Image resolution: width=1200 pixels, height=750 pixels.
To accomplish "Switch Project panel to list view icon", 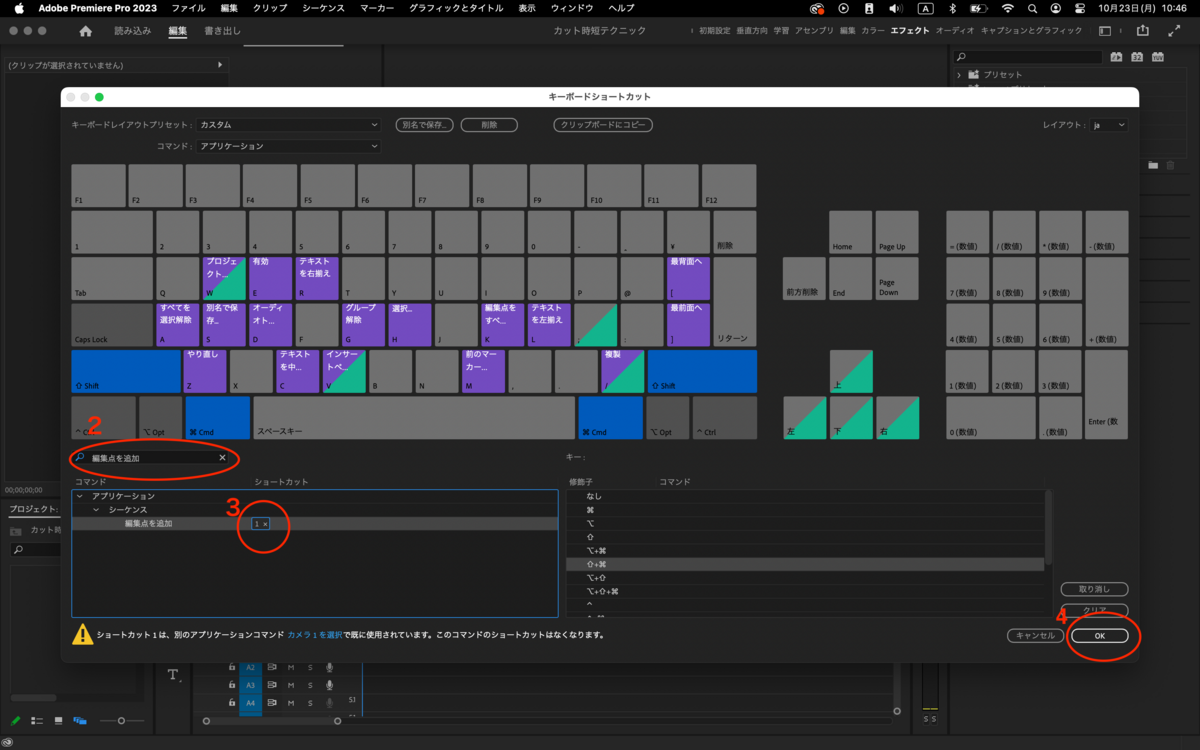I will [37, 720].
